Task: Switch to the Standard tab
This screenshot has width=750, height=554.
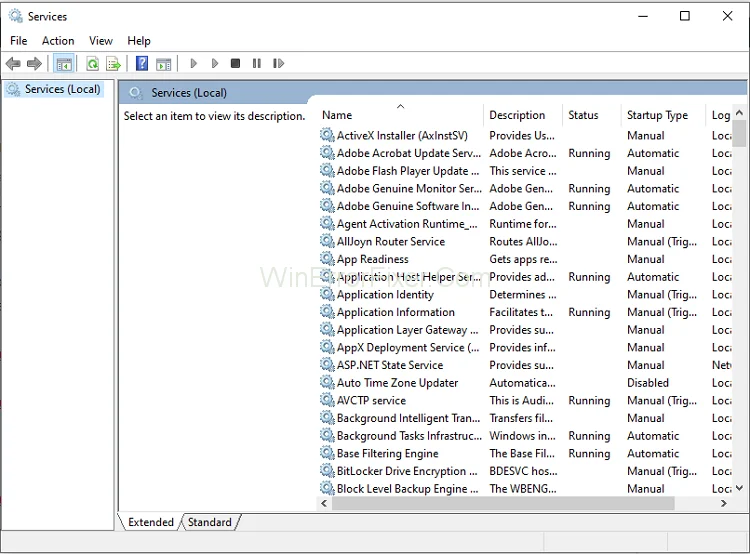Action: [210, 522]
